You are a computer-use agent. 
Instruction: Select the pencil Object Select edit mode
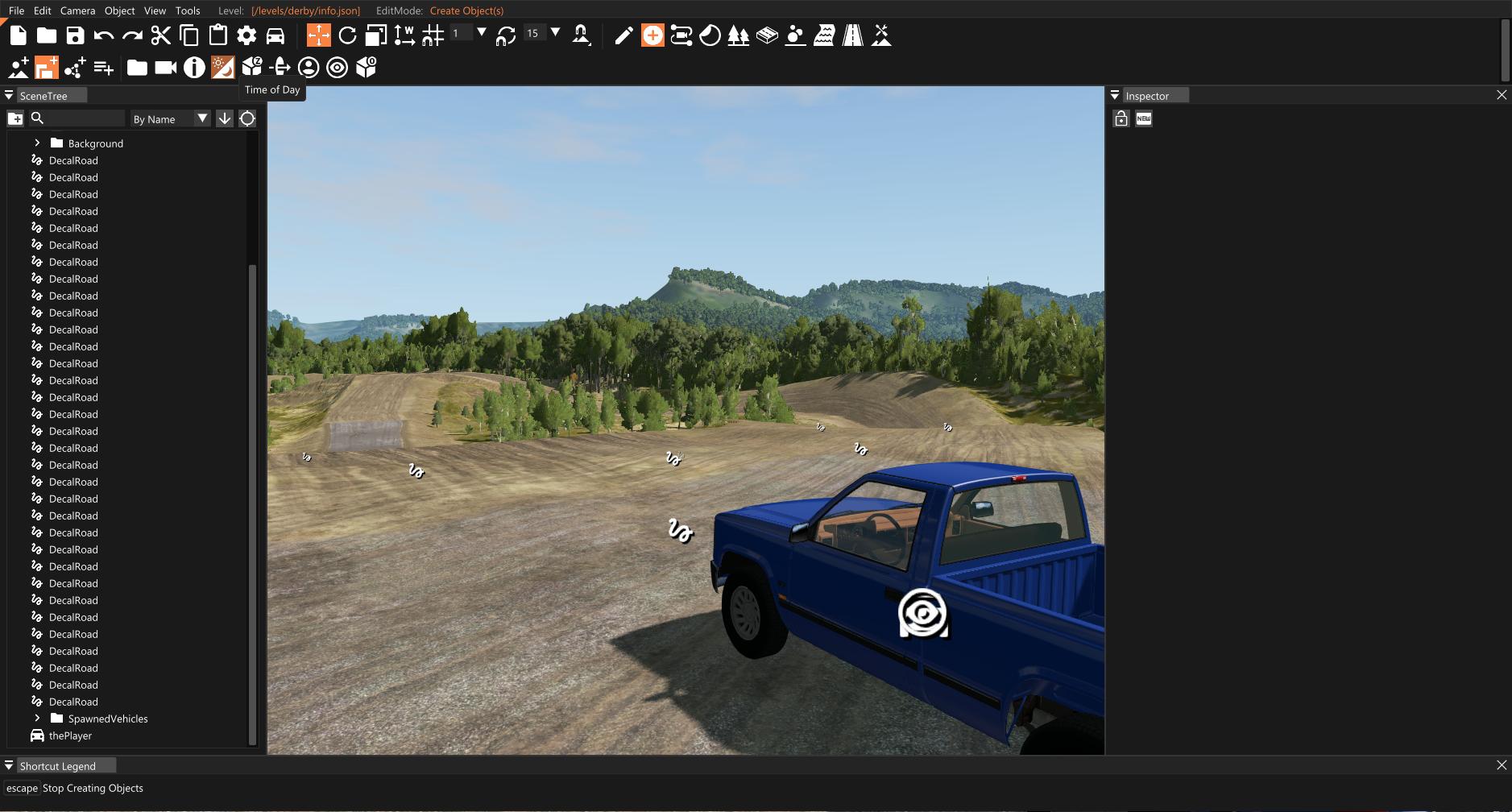point(623,35)
